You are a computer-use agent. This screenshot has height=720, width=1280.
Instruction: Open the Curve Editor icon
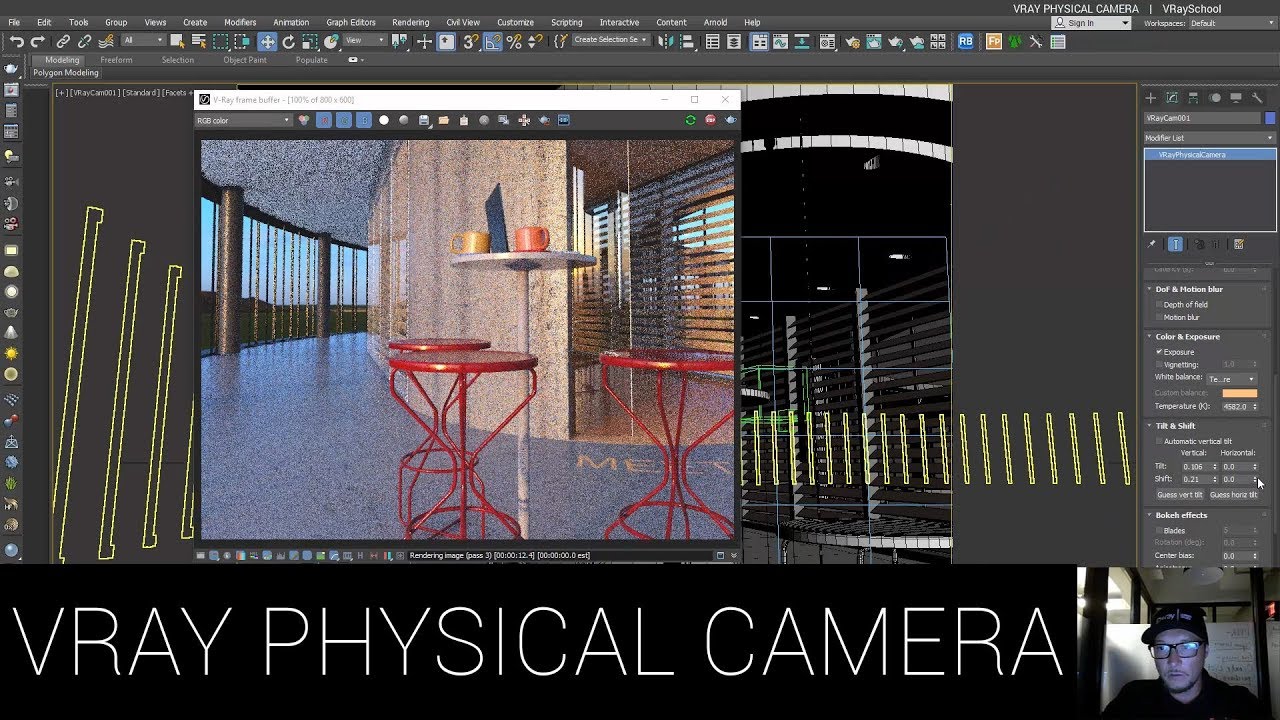[x=780, y=41]
